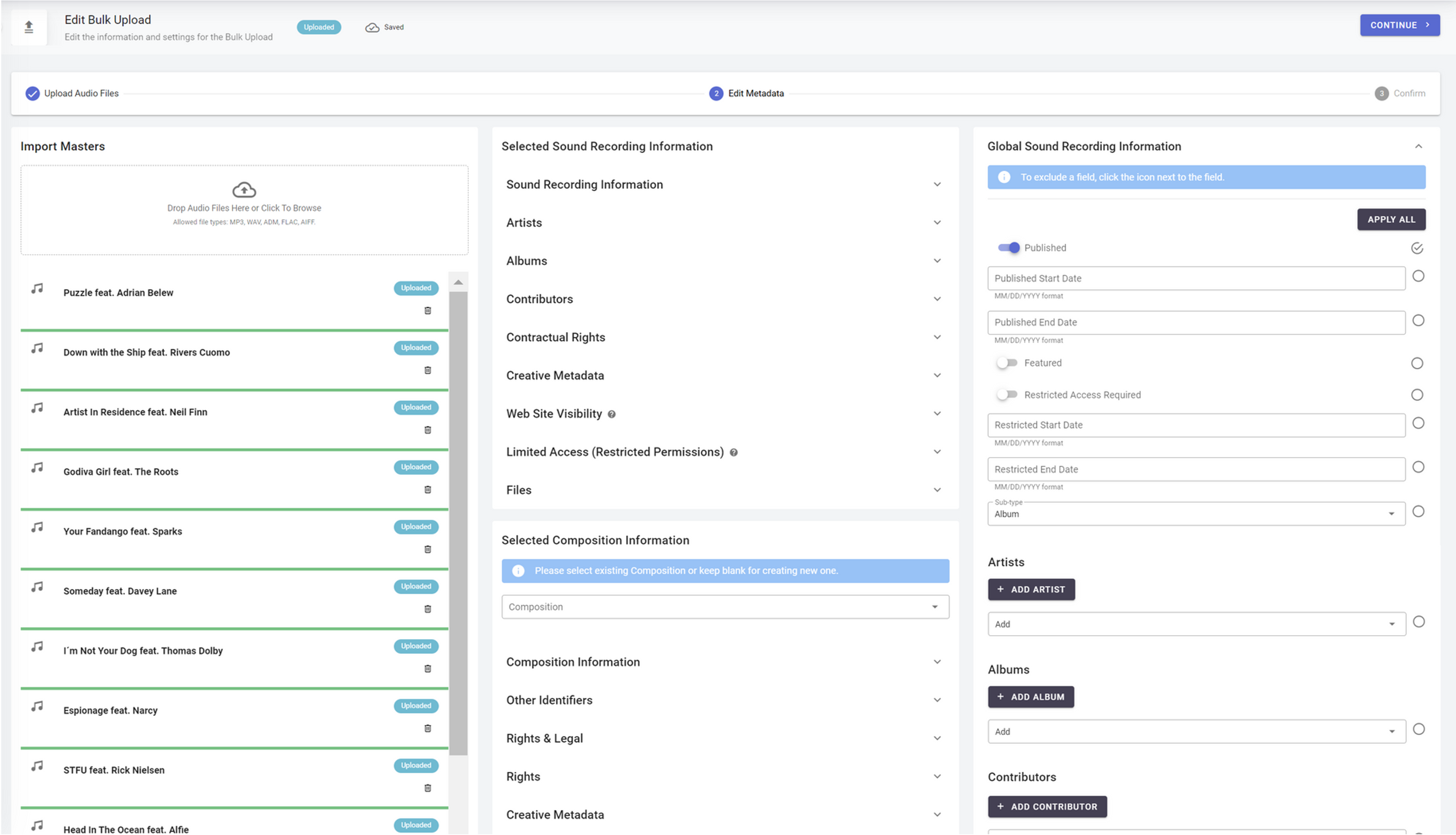Click the upload arrow icon in header
This screenshot has width=1456, height=835.
(29, 27)
